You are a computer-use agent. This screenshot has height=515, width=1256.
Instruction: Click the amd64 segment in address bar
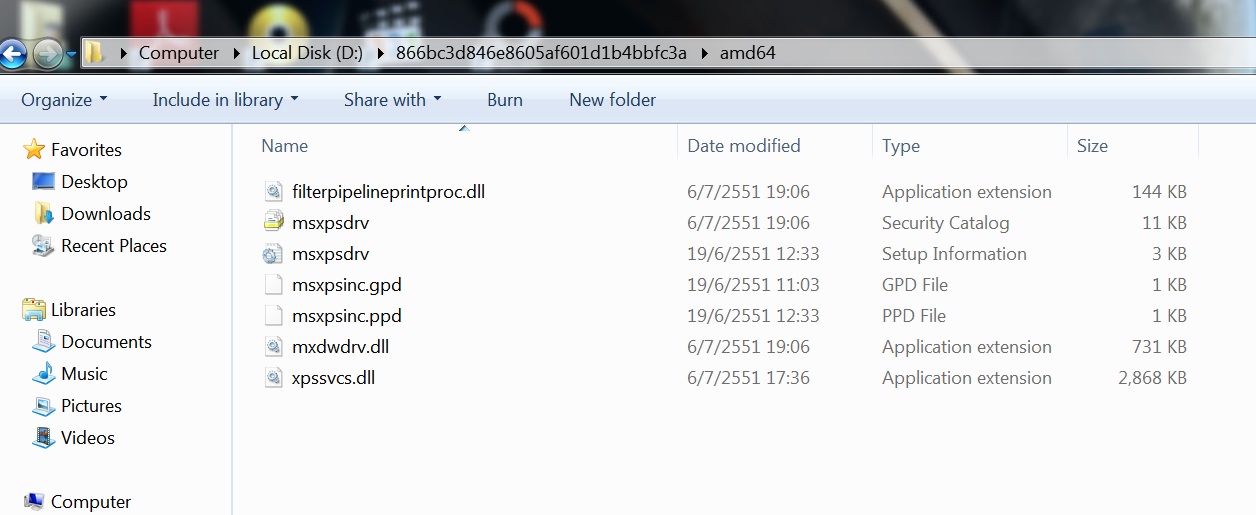pos(747,53)
